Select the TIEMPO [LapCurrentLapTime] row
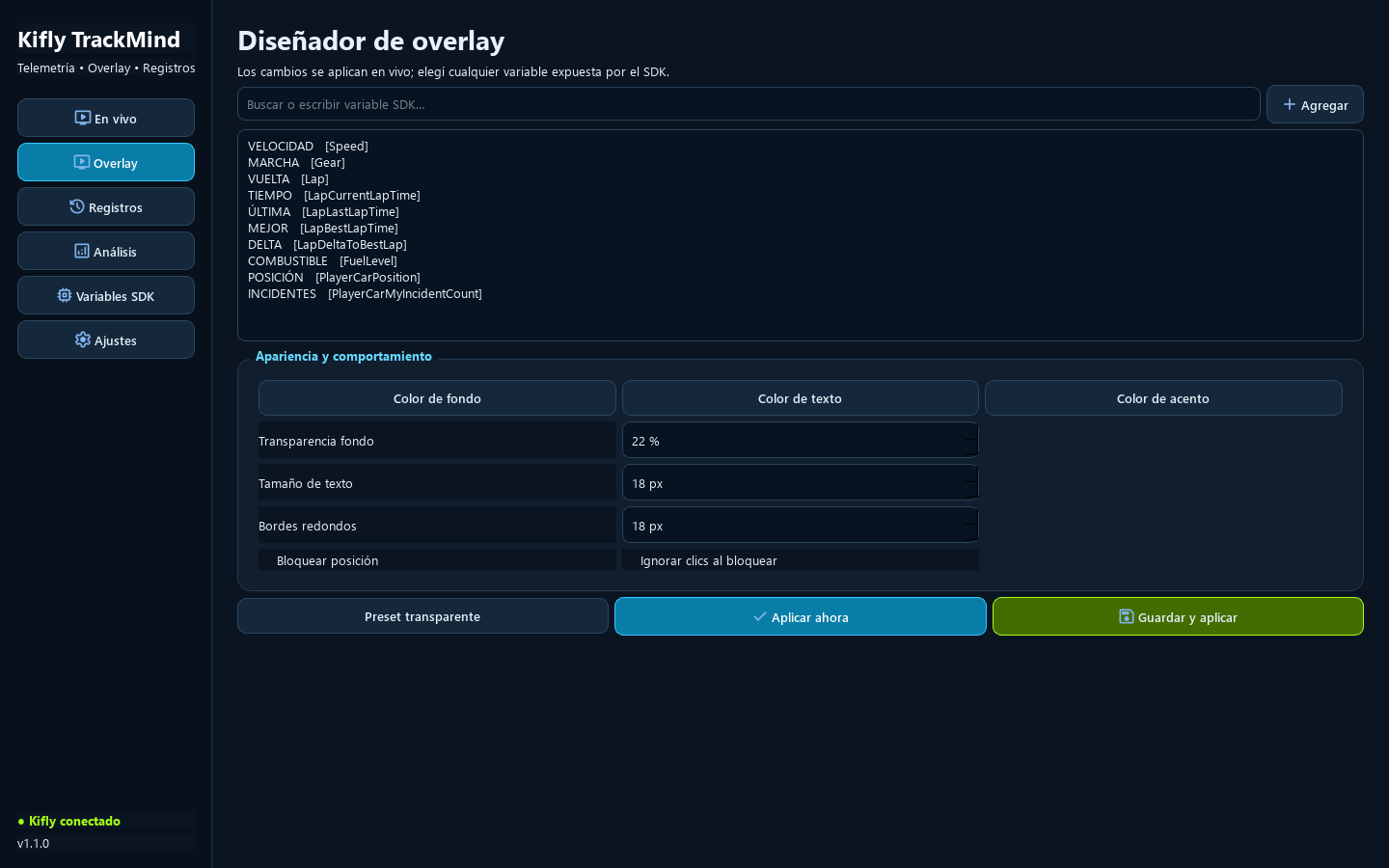 [800, 196]
